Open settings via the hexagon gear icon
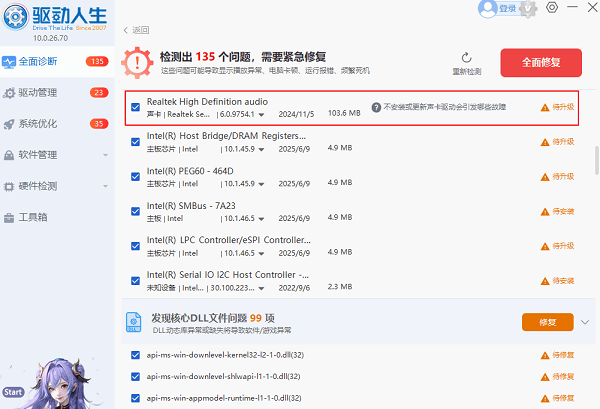This screenshot has height=409, width=600. [x=553, y=8]
